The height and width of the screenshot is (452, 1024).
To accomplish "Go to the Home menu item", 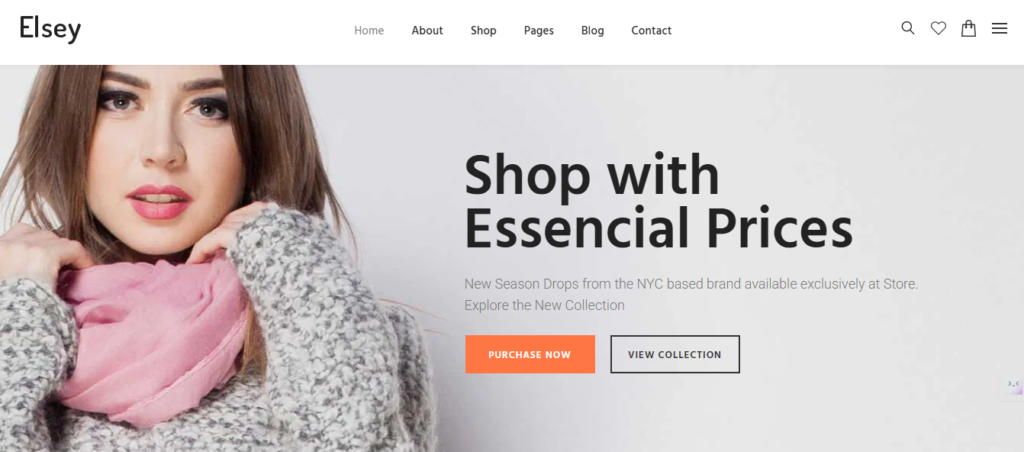I will pyautogui.click(x=369, y=31).
